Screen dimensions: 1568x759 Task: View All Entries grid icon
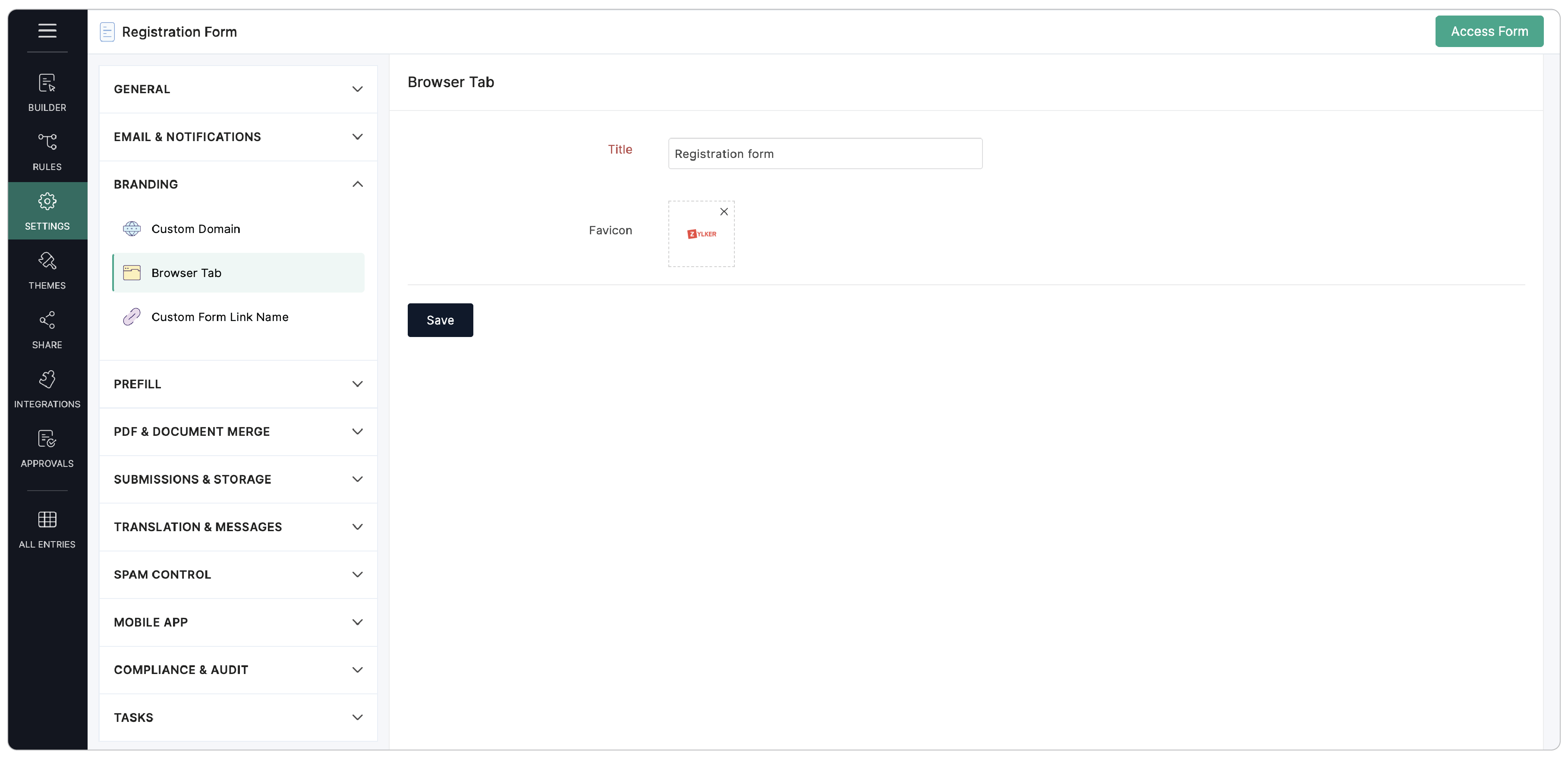click(x=47, y=529)
